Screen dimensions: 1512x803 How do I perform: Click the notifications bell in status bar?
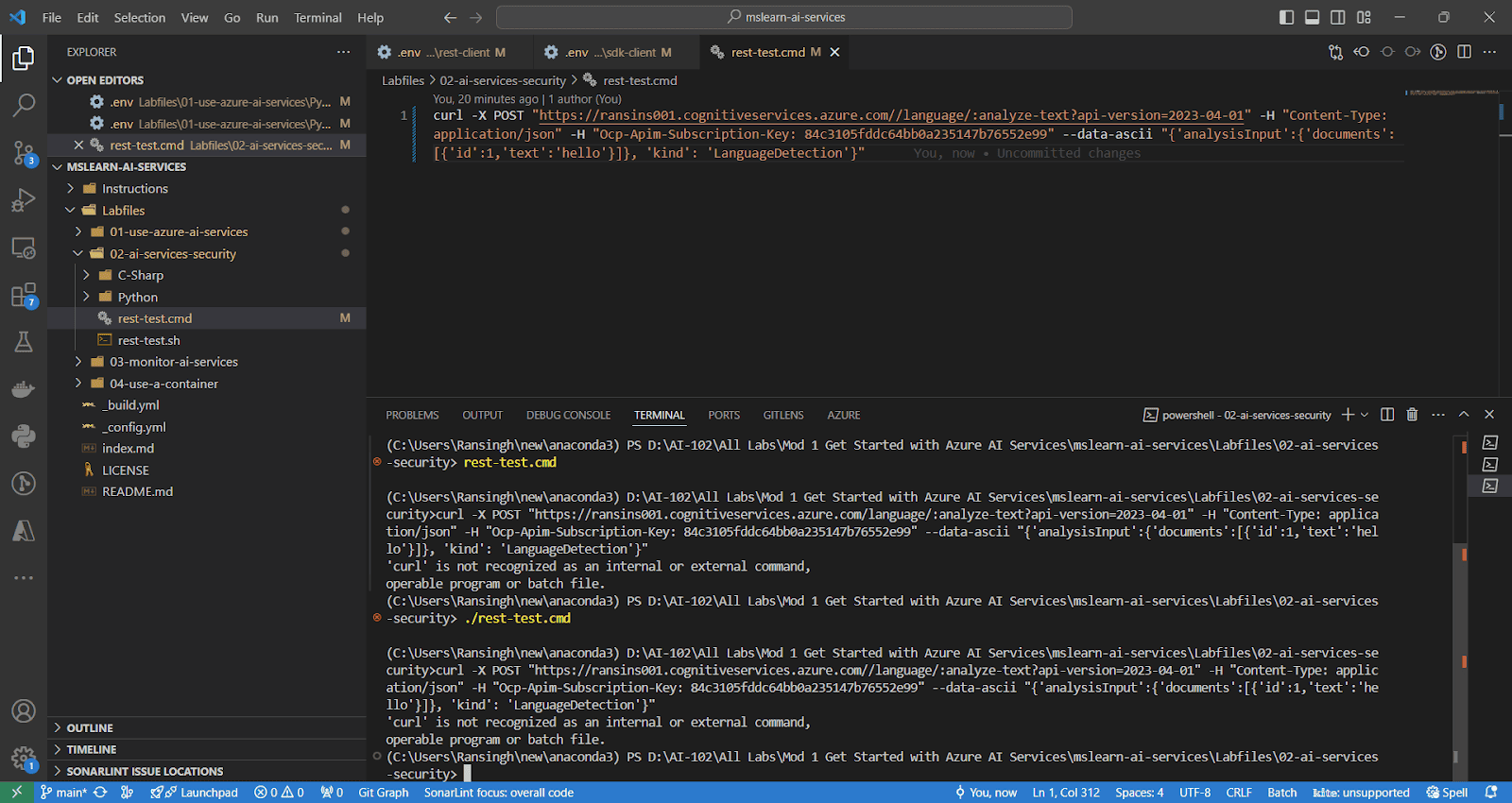click(x=1491, y=793)
